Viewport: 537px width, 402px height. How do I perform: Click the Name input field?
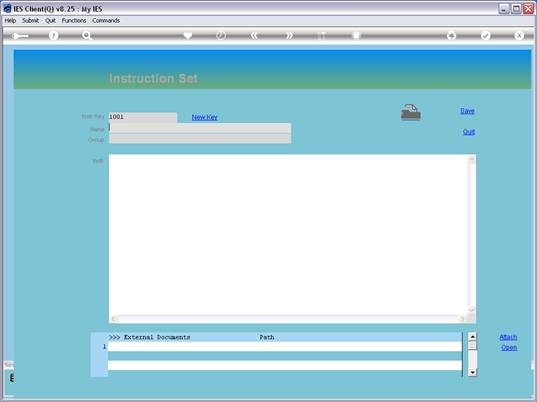(x=200, y=128)
